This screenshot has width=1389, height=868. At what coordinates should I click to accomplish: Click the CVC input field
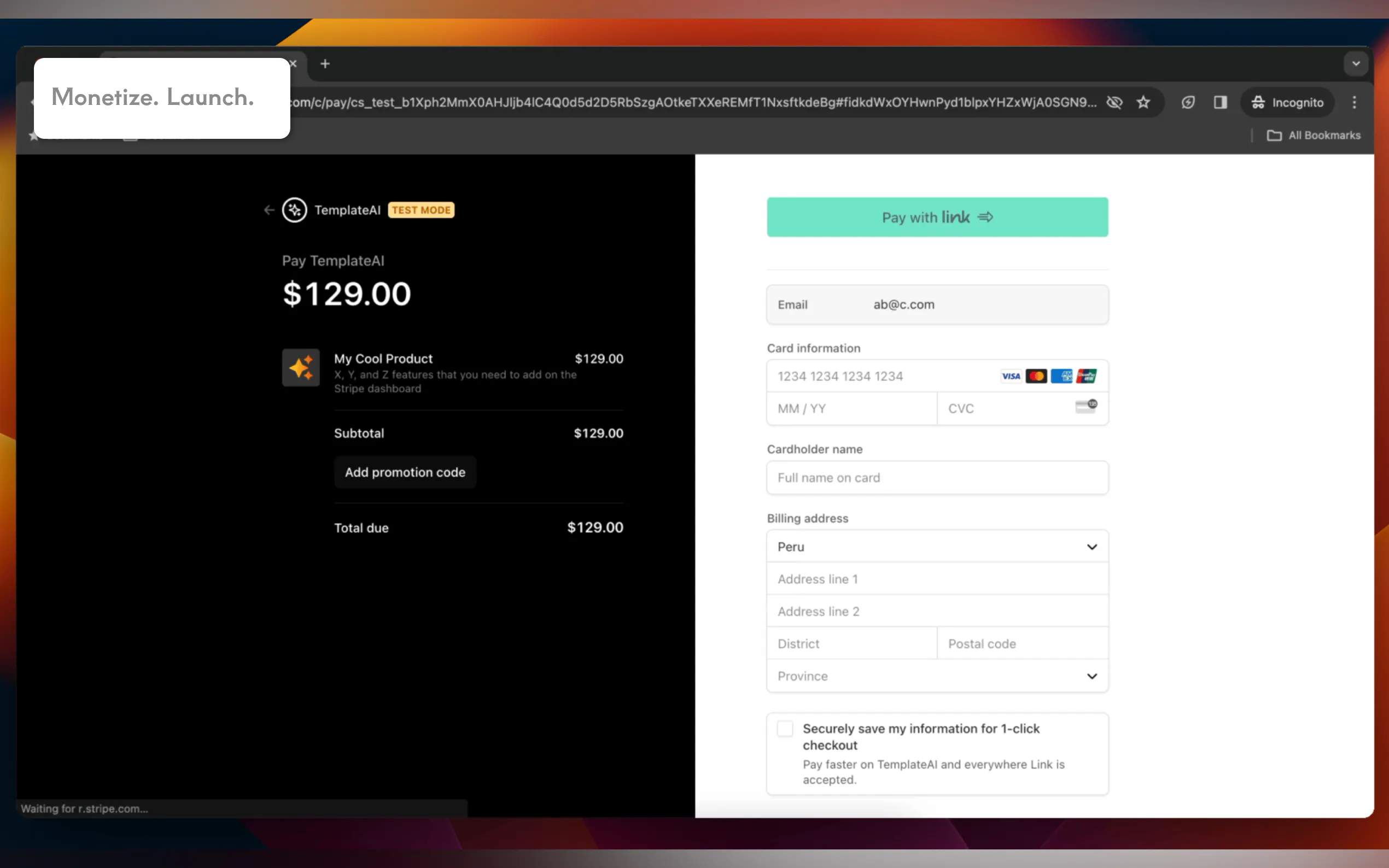tap(1005, 409)
